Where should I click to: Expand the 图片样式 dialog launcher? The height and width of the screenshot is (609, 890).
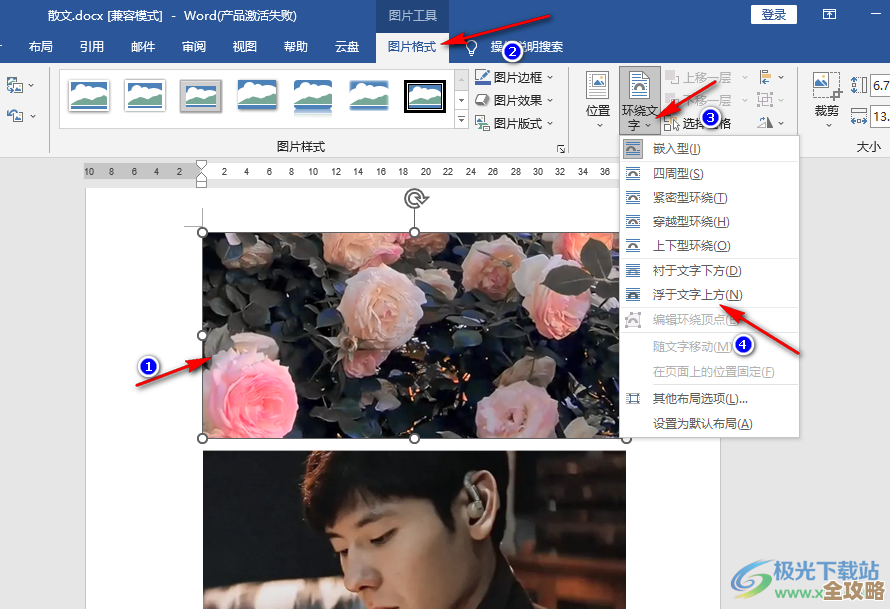[563, 147]
